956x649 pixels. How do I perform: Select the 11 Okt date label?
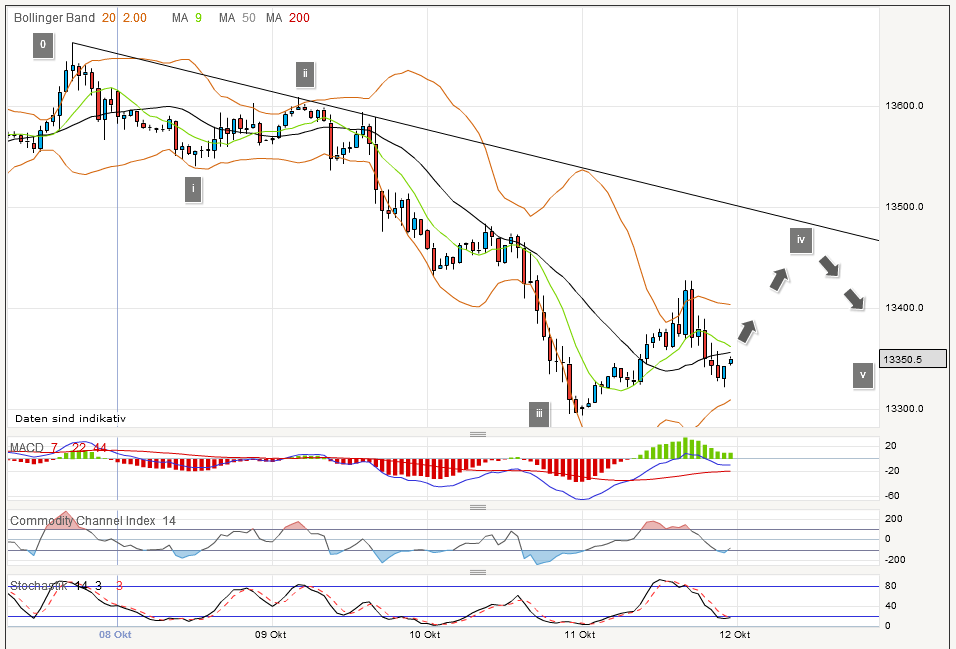(x=580, y=634)
